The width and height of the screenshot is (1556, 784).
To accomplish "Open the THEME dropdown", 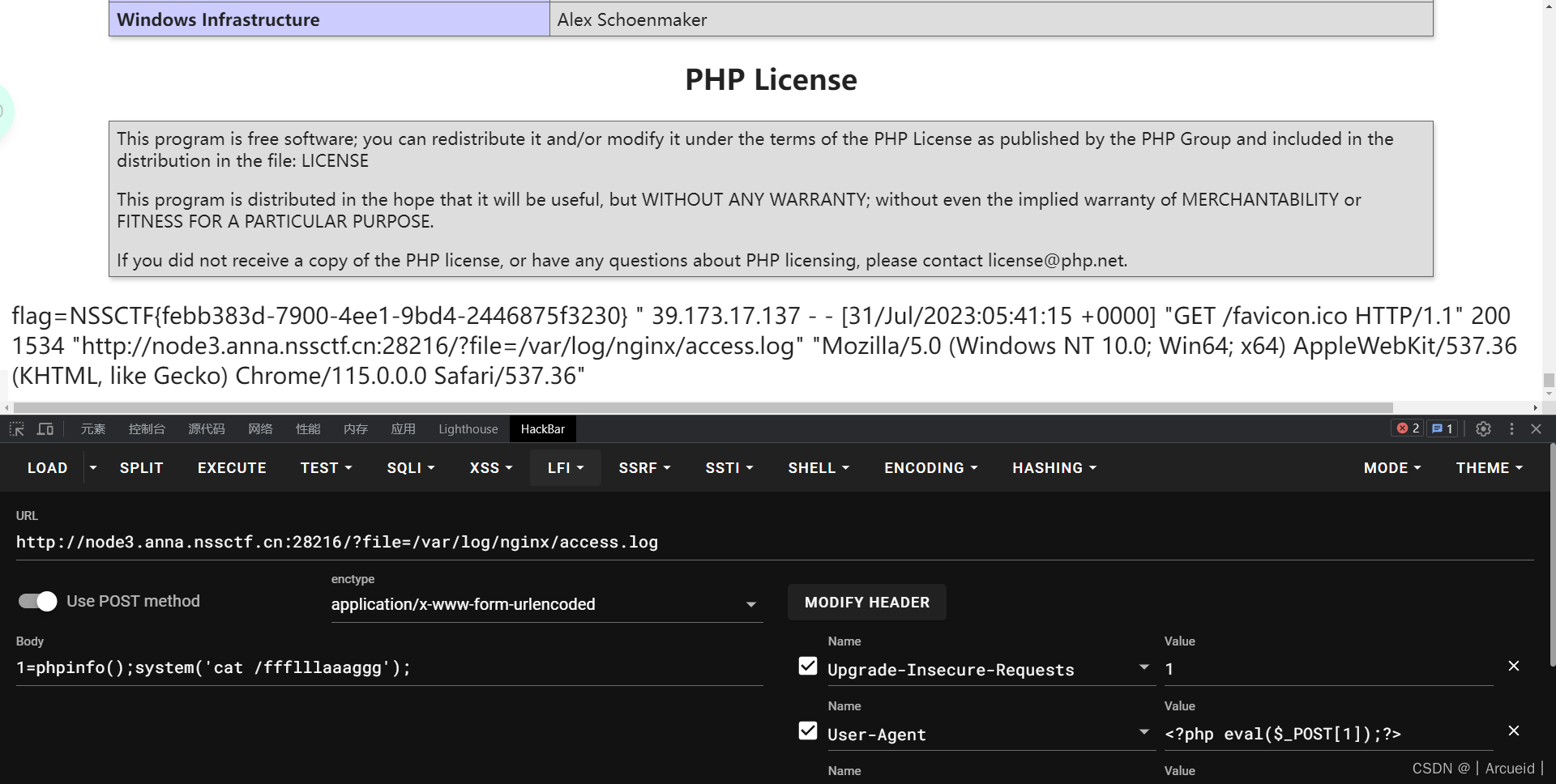I will coord(1490,468).
